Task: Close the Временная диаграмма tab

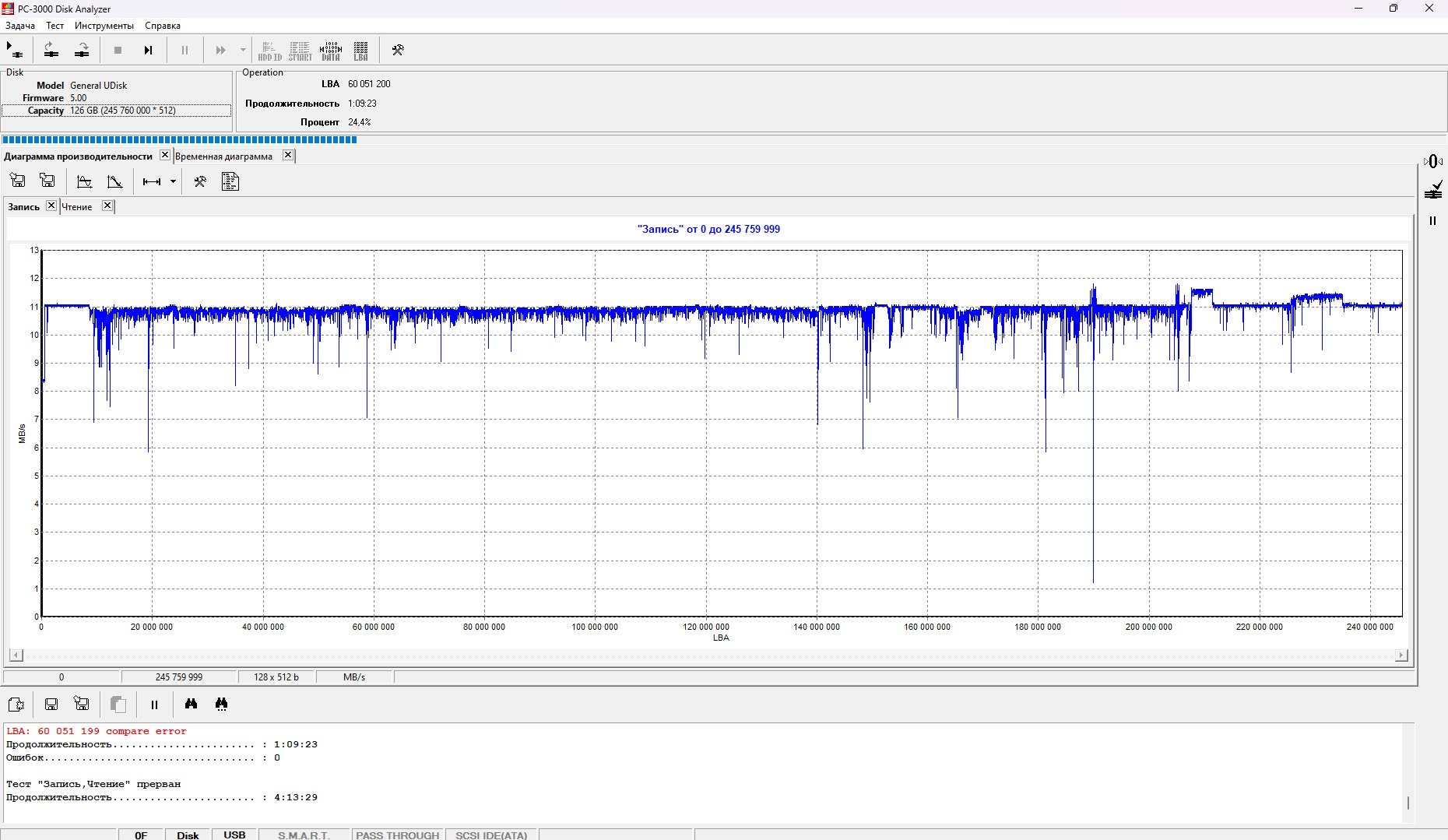Action: [288, 155]
